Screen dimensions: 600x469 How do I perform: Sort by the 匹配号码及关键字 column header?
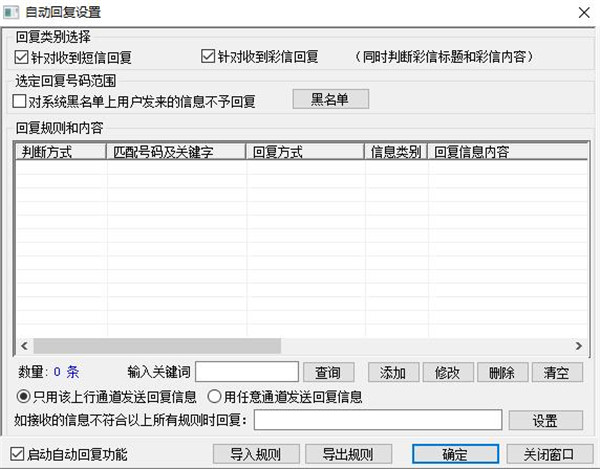[172, 153]
